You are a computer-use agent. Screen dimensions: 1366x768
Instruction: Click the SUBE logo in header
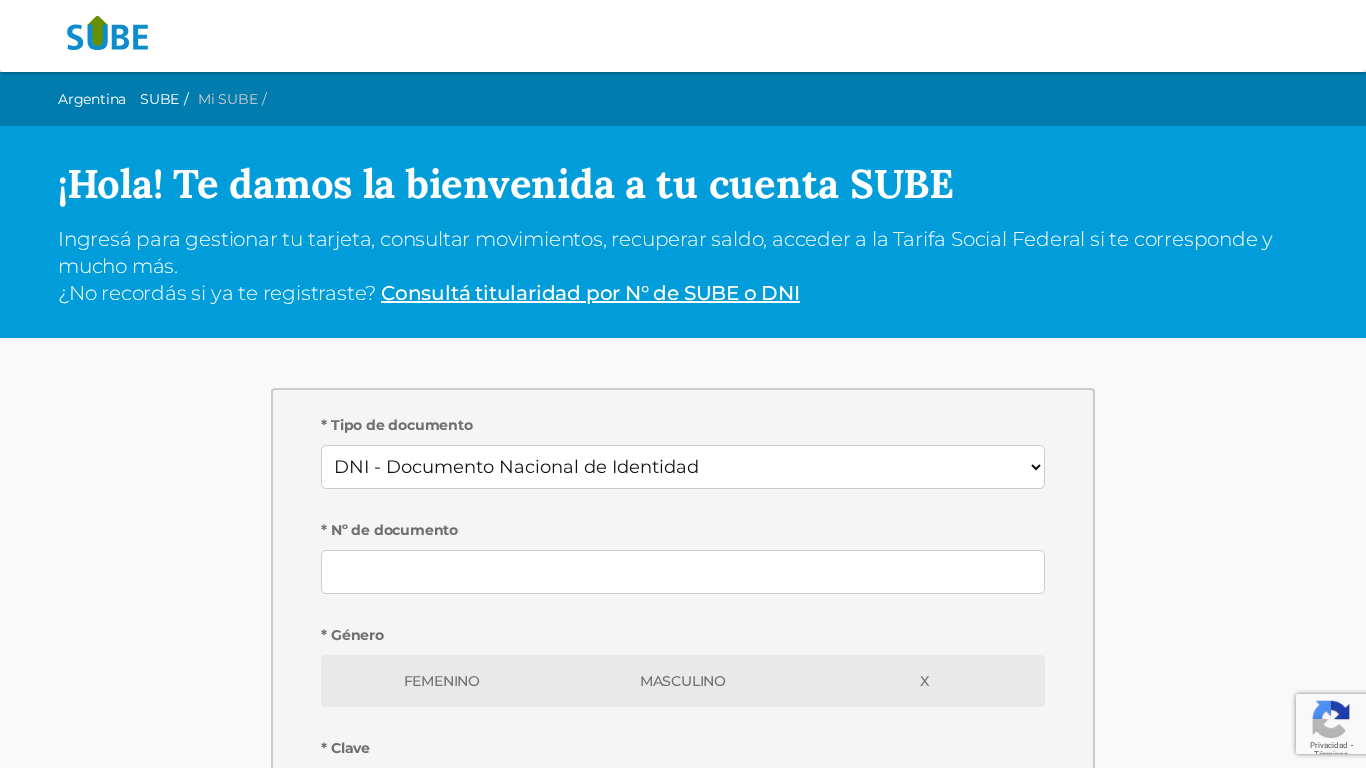point(107,34)
